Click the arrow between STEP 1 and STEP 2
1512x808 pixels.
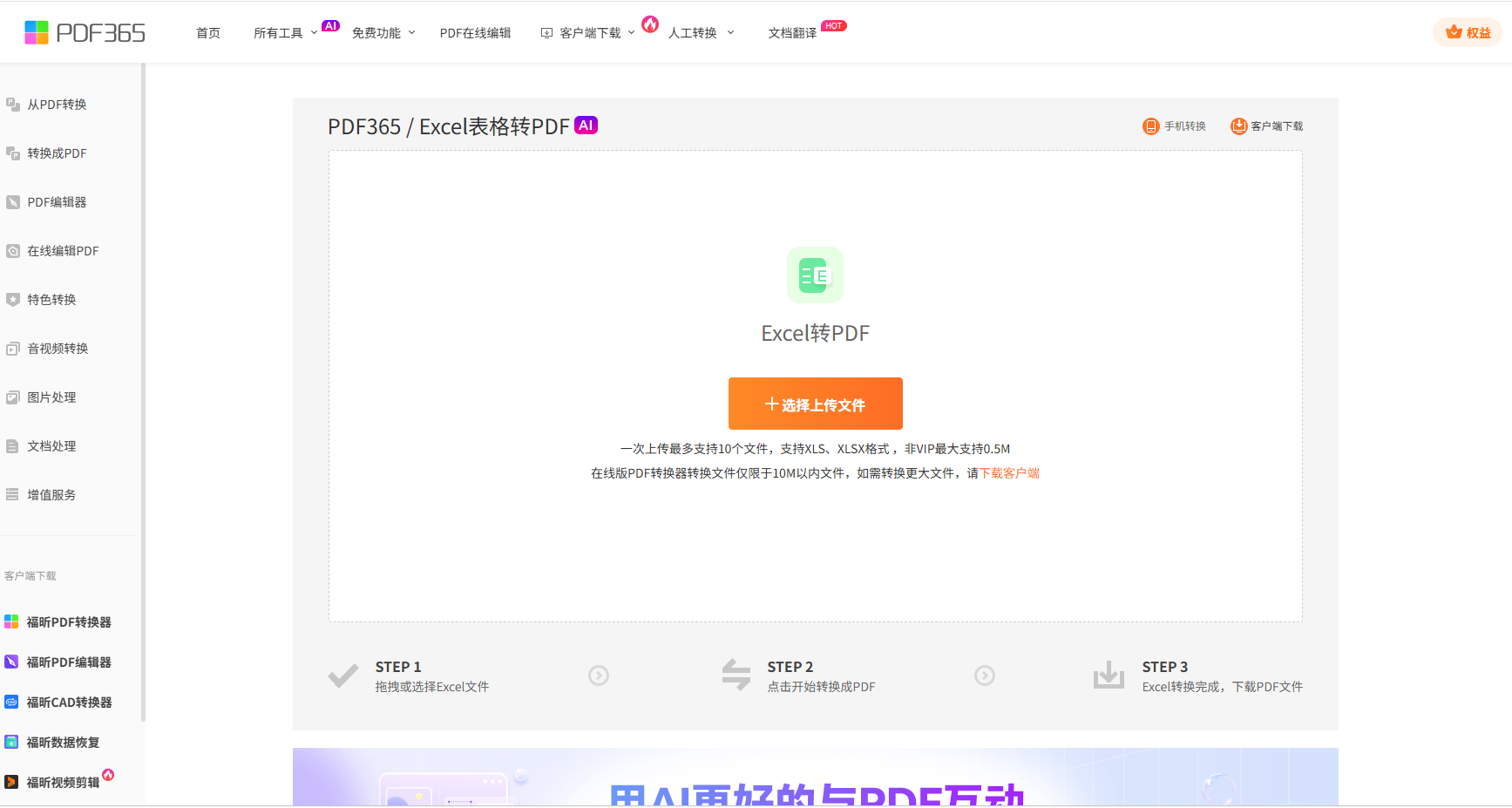click(x=599, y=676)
